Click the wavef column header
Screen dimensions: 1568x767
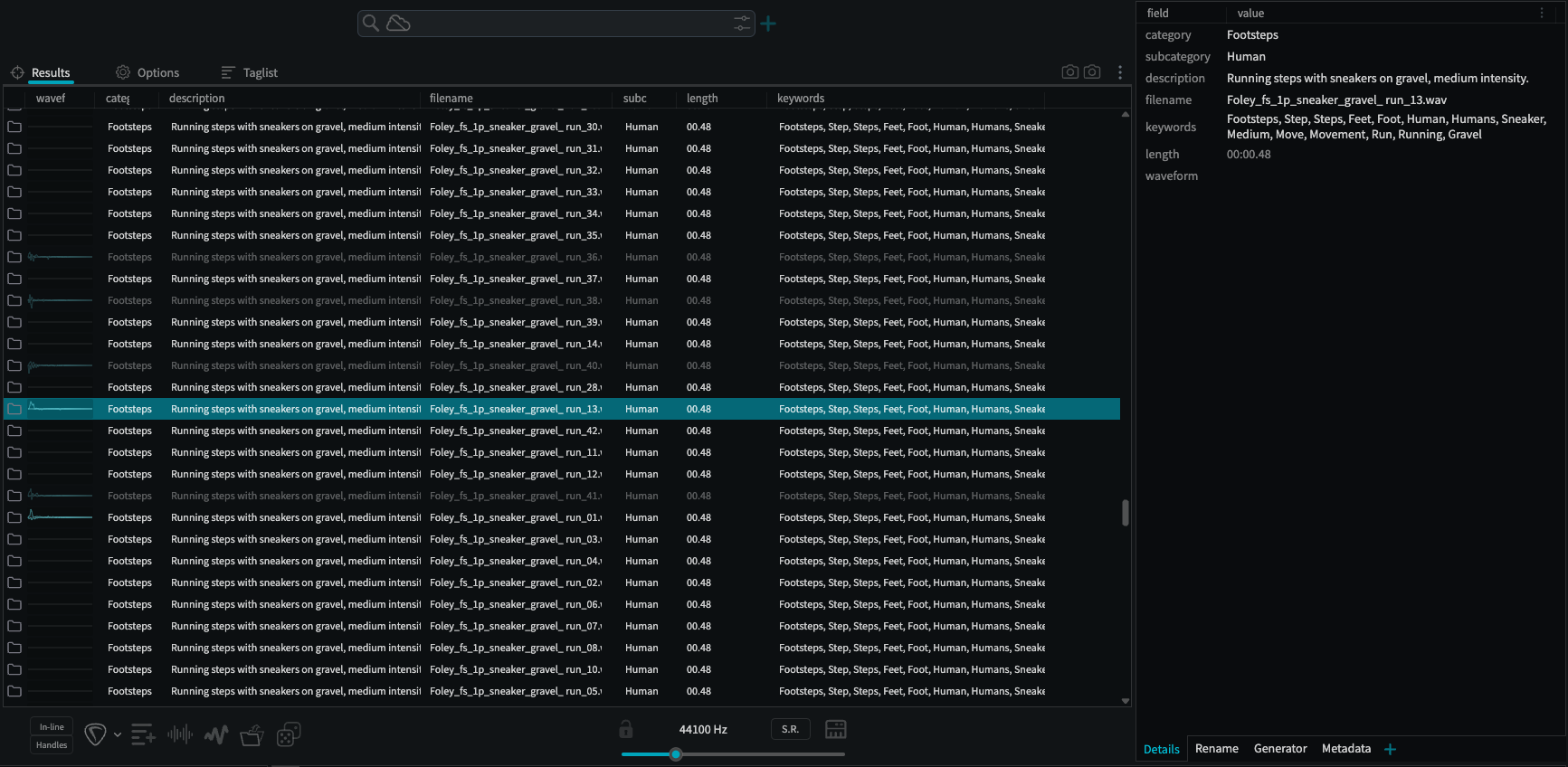(x=51, y=98)
